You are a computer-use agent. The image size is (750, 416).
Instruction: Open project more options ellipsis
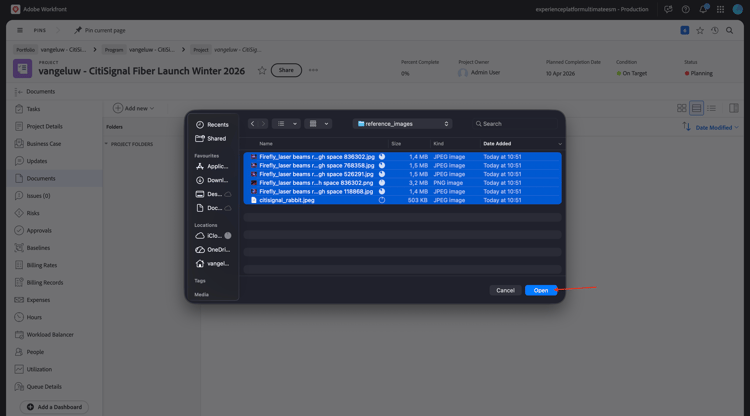[x=313, y=70]
